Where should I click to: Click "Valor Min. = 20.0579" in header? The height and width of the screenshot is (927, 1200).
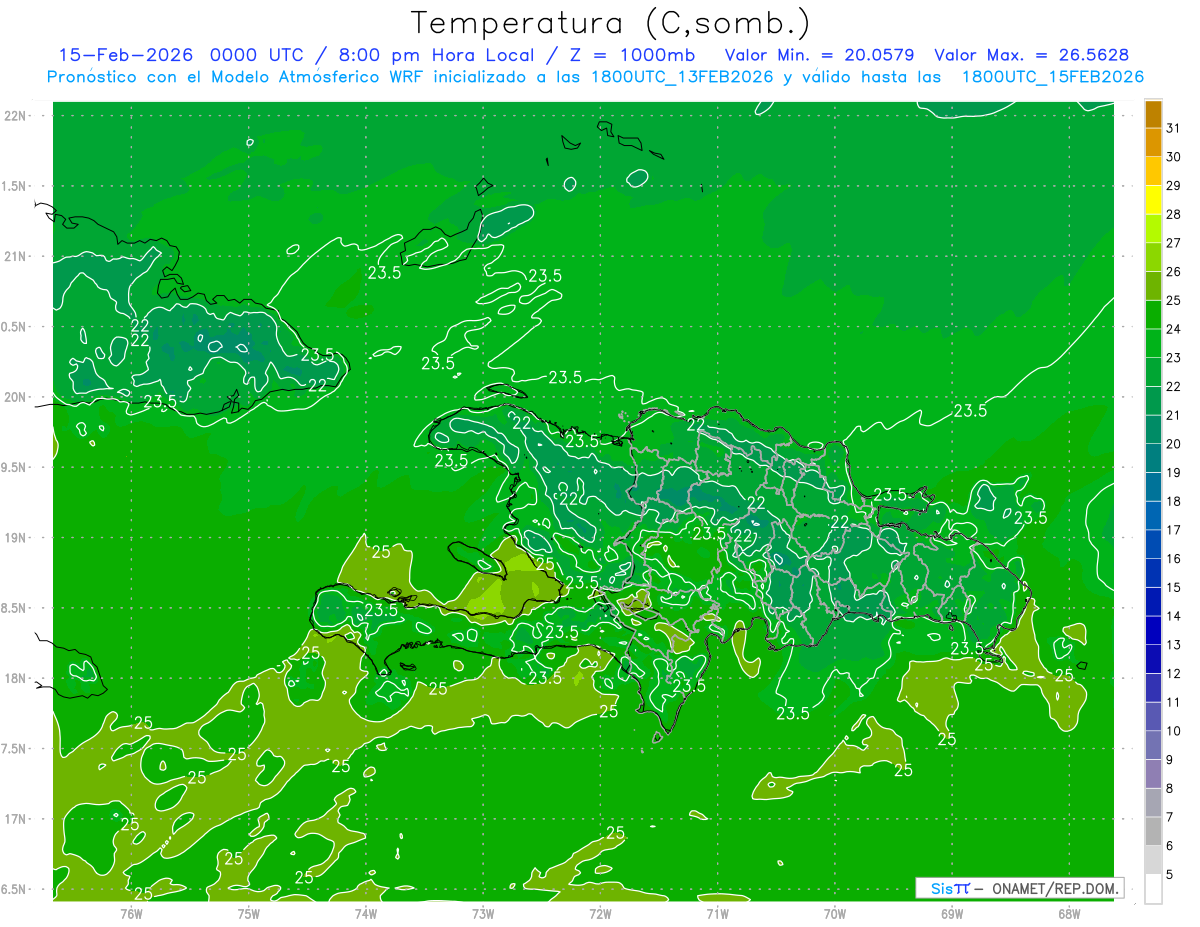click(x=819, y=55)
